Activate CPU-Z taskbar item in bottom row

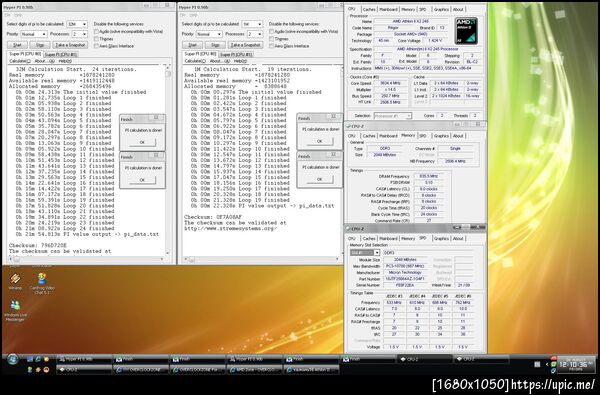click(84, 370)
